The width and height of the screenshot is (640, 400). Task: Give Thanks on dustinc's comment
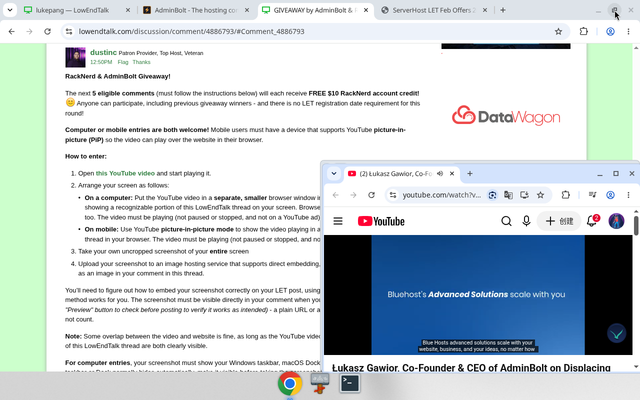pyautogui.click(x=141, y=62)
